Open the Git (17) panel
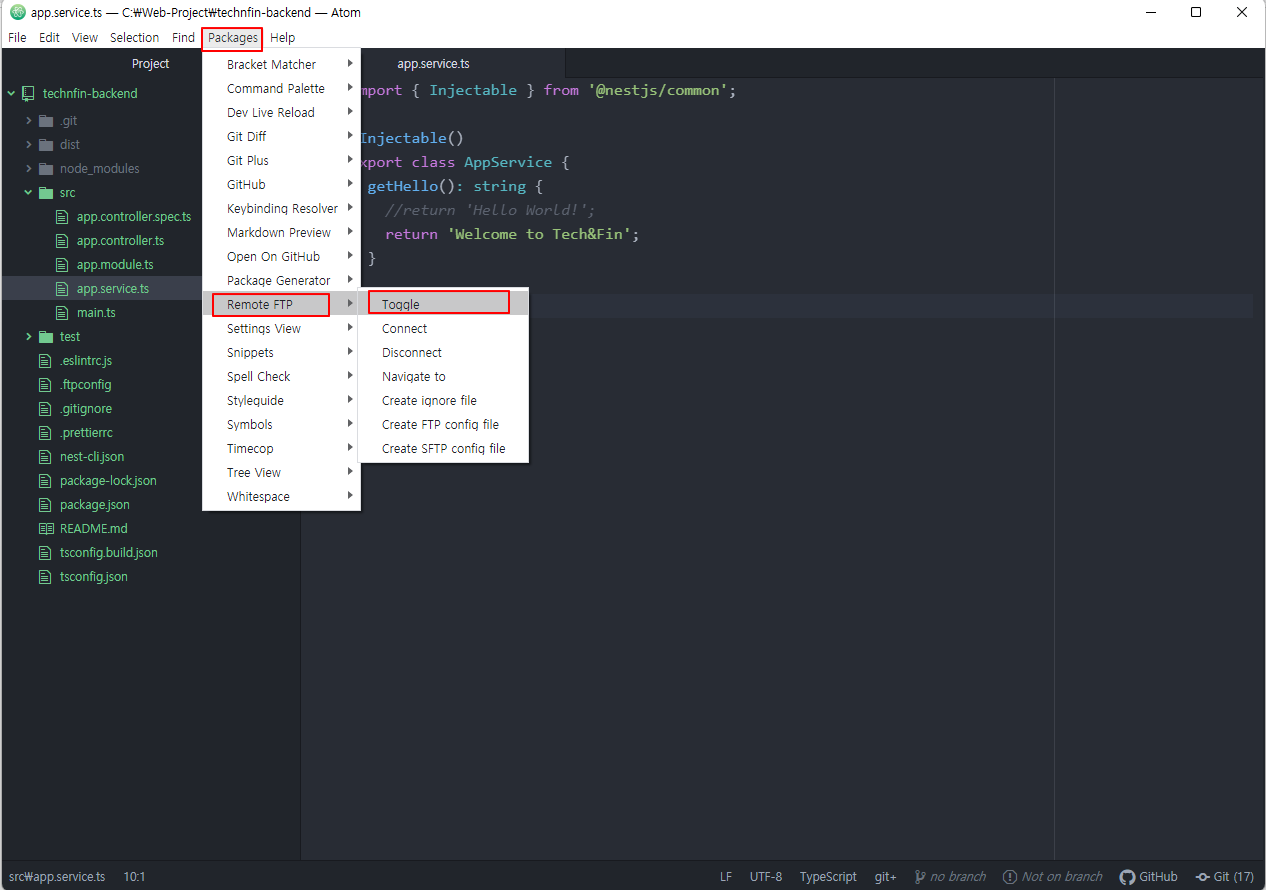The width and height of the screenshot is (1266, 890). tap(1225, 876)
